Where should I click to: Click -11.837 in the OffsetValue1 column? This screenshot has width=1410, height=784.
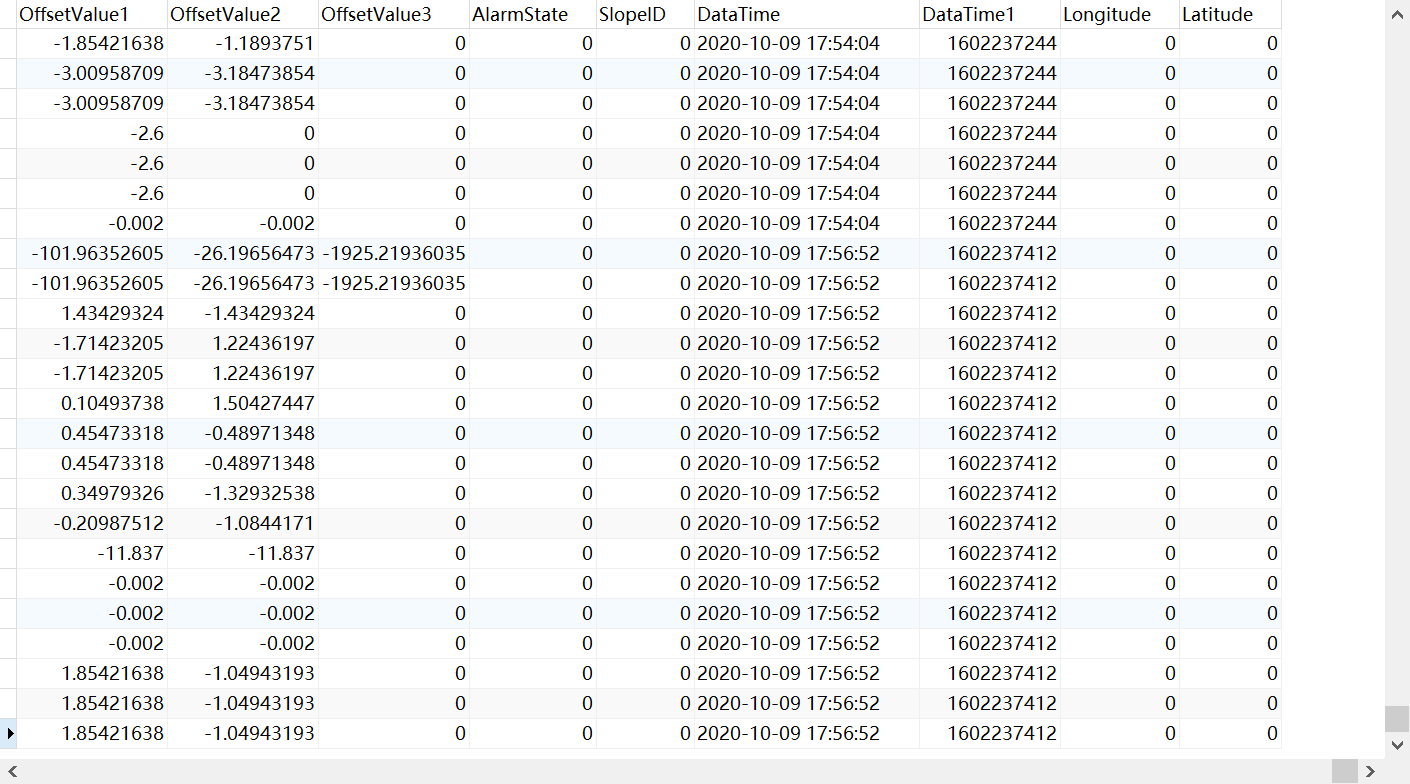(x=92, y=554)
